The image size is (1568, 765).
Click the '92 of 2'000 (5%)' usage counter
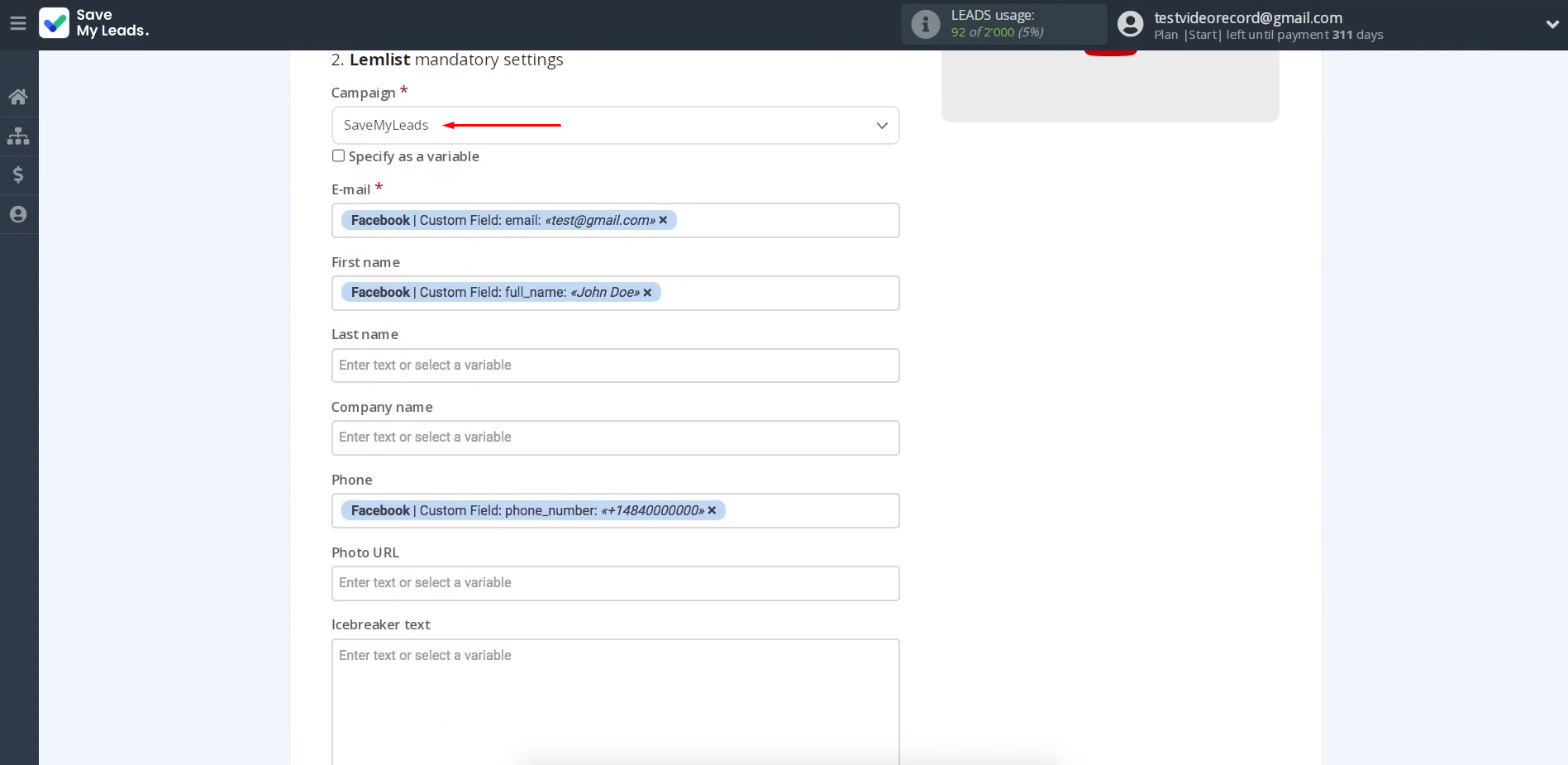(x=997, y=32)
